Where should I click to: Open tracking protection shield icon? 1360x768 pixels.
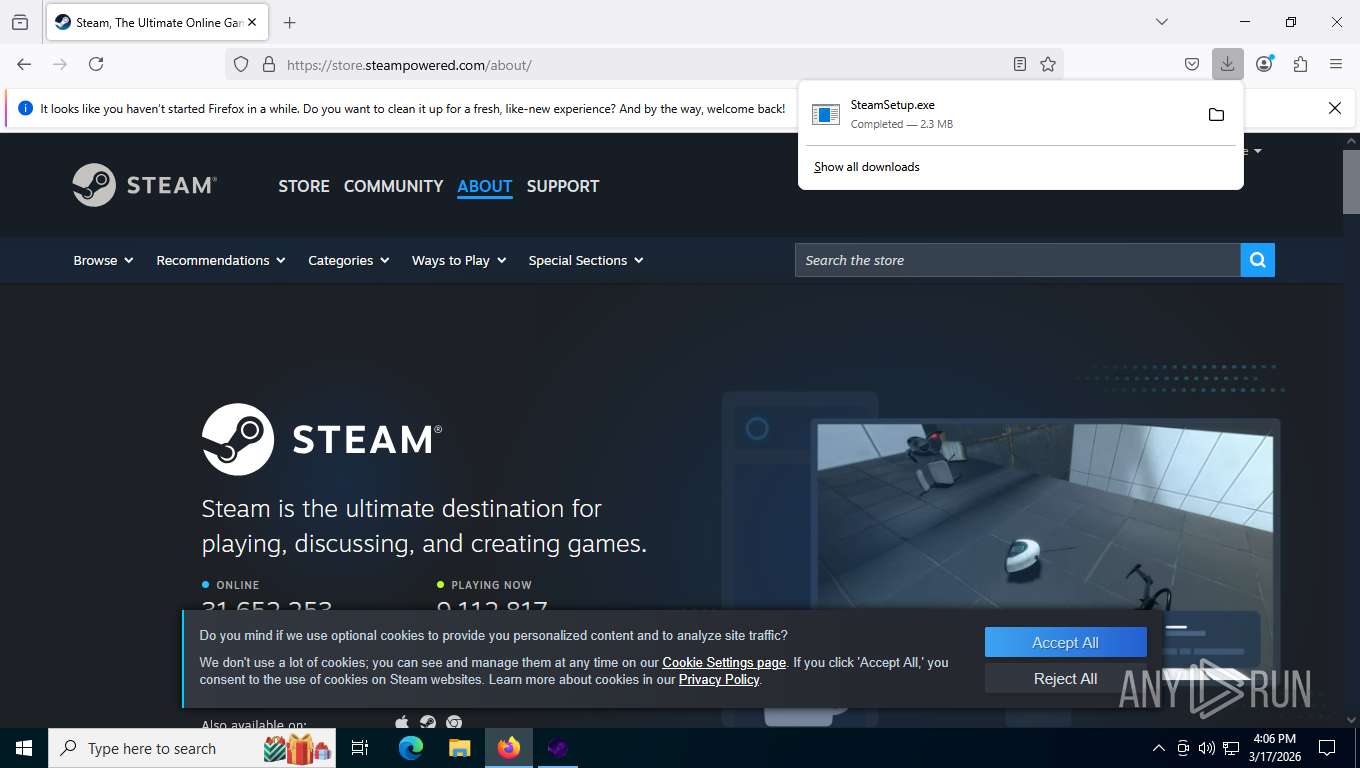pos(241,64)
